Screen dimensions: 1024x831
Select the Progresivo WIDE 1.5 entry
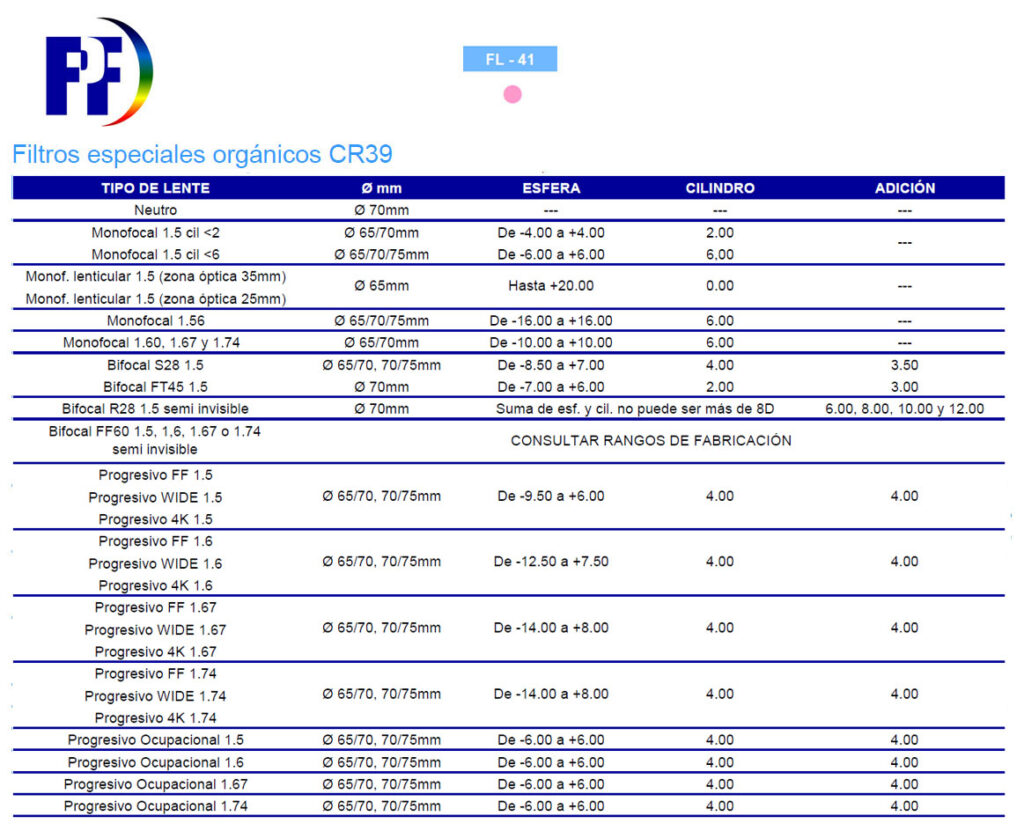click(155, 497)
